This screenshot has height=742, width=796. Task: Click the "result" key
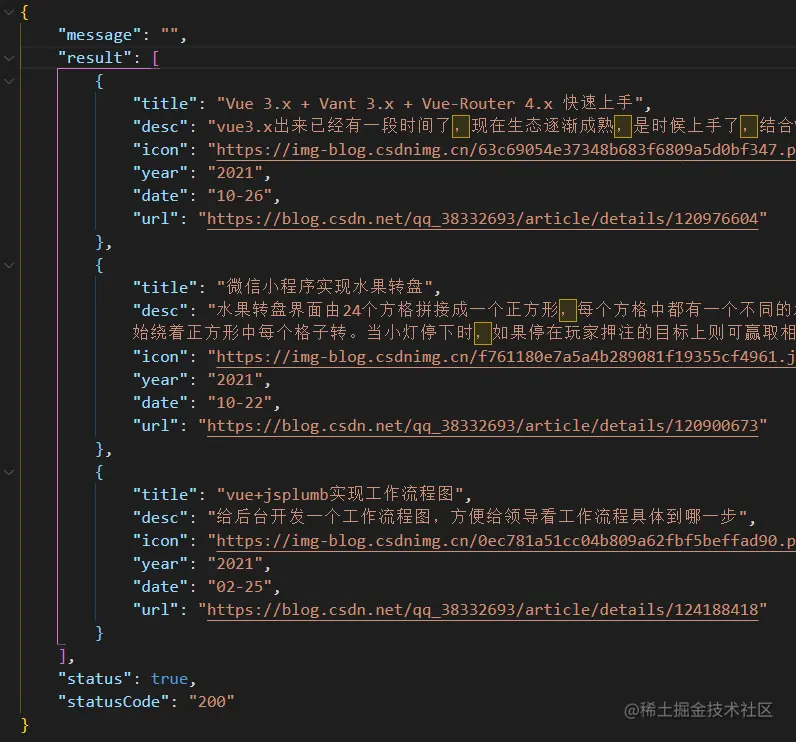click(x=95, y=58)
